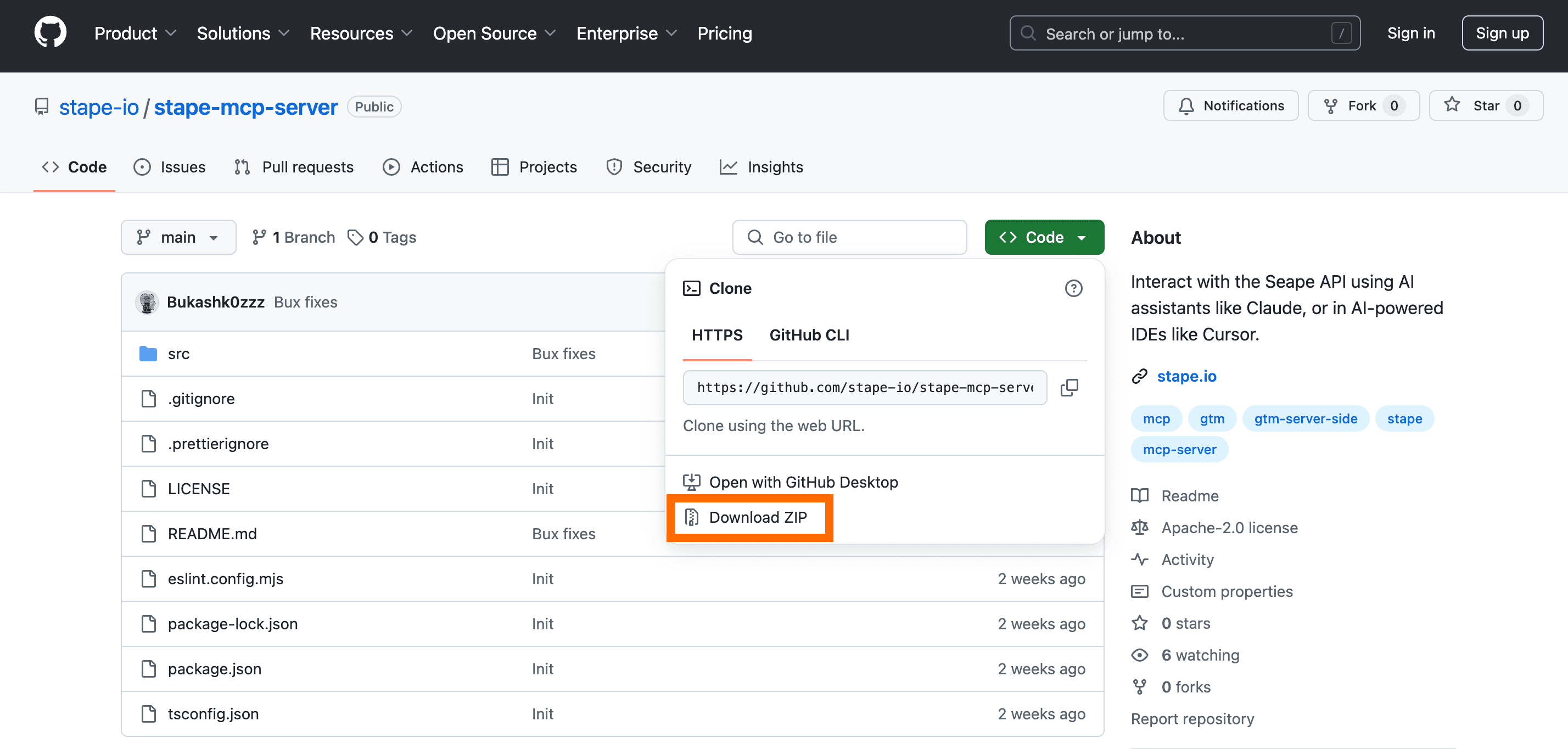Click Sign in
The width and height of the screenshot is (1568, 749).
(x=1410, y=33)
